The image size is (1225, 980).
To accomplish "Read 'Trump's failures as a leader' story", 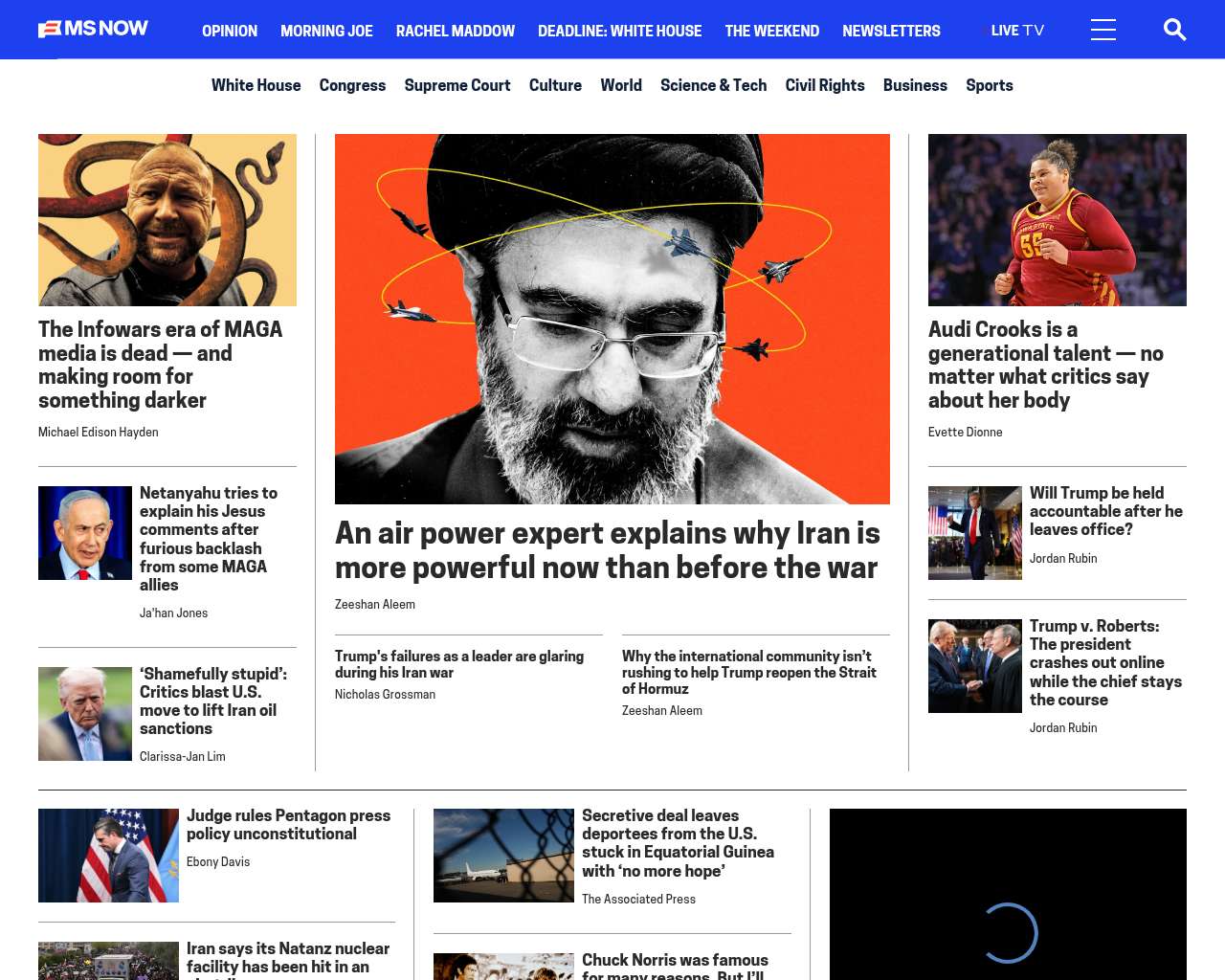I will (459, 664).
